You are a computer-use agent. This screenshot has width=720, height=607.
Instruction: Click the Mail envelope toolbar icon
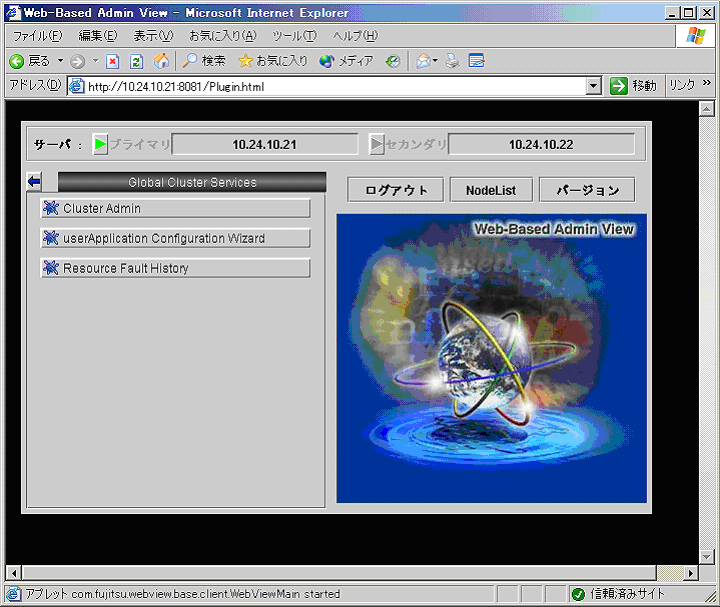(x=427, y=61)
